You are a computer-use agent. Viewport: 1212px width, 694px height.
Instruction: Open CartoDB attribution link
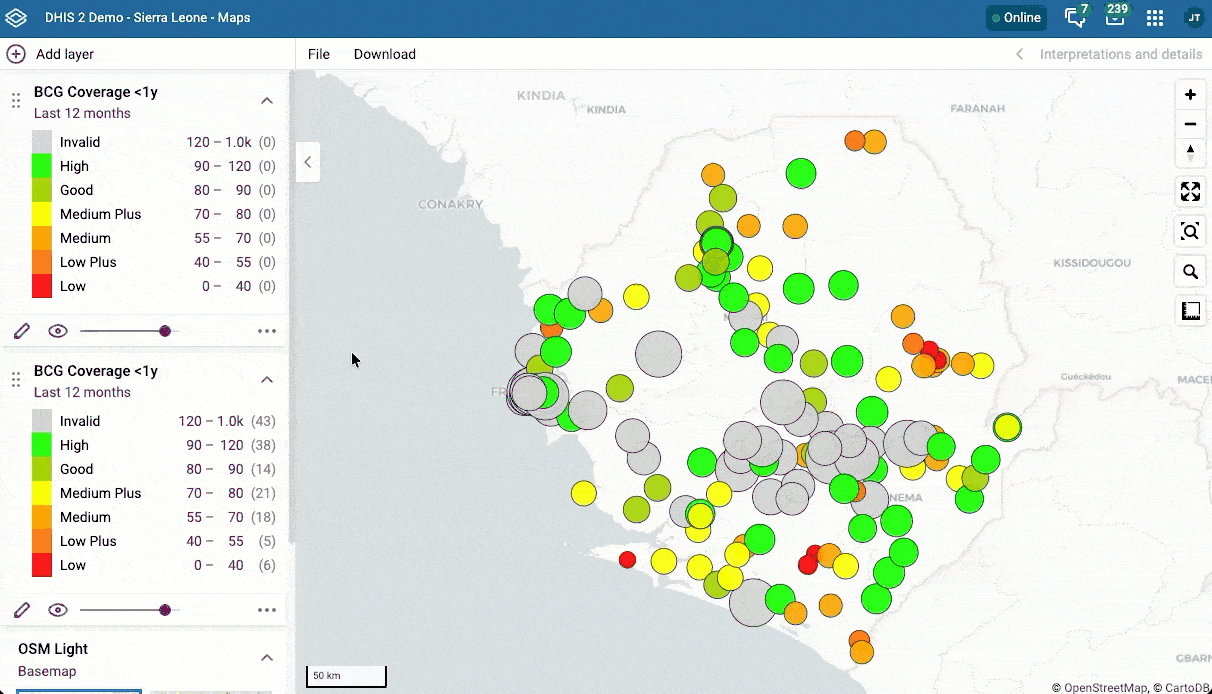point(1185,687)
